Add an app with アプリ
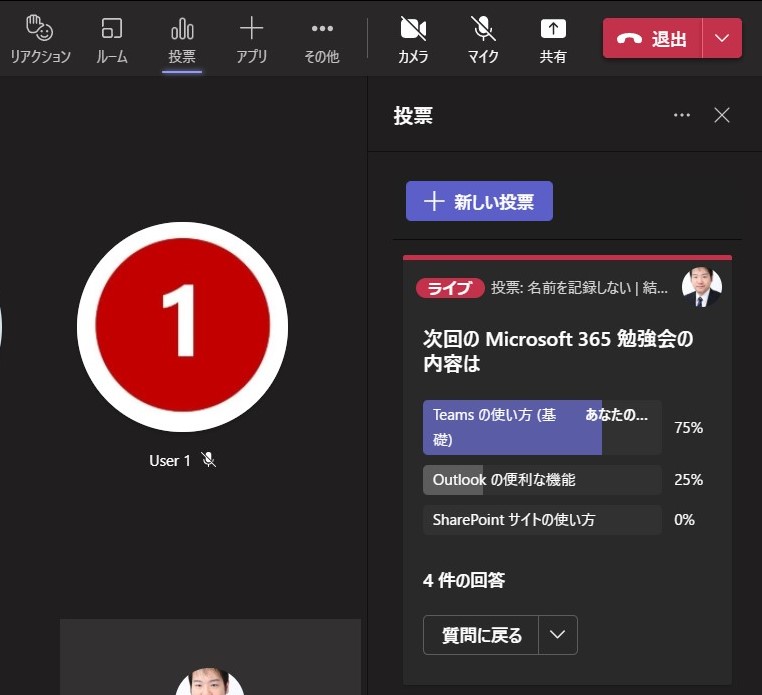 click(251, 40)
